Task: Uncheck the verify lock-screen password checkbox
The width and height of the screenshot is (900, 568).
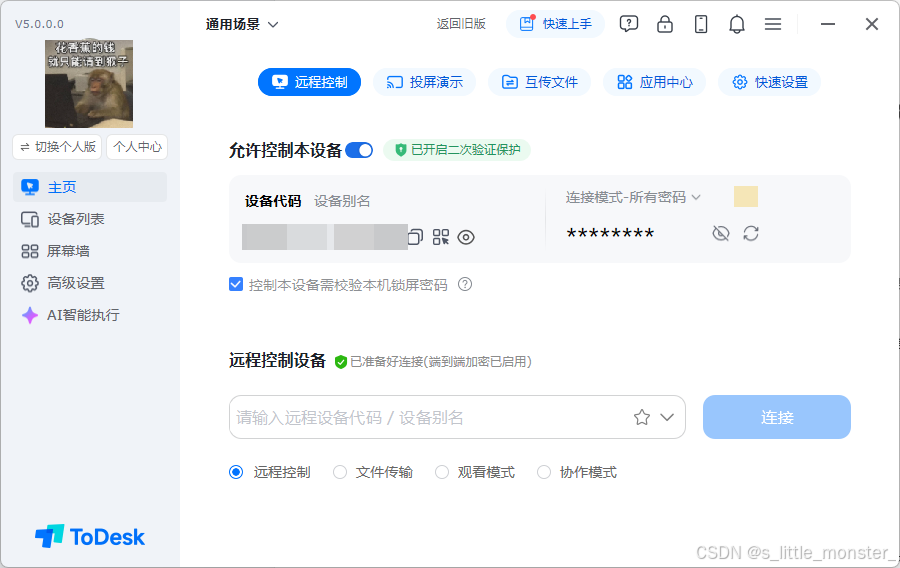Action: click(236, 284)
